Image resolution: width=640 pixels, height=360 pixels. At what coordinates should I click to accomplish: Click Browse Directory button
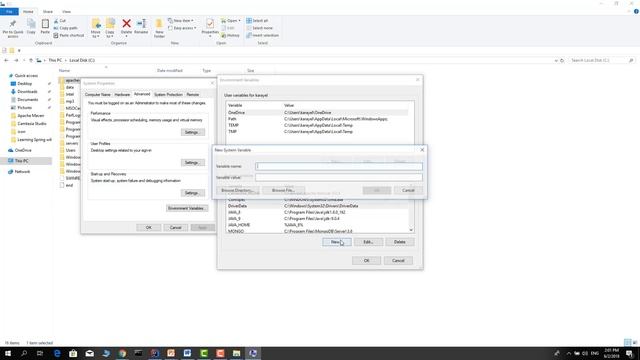(x=238, y=191)
